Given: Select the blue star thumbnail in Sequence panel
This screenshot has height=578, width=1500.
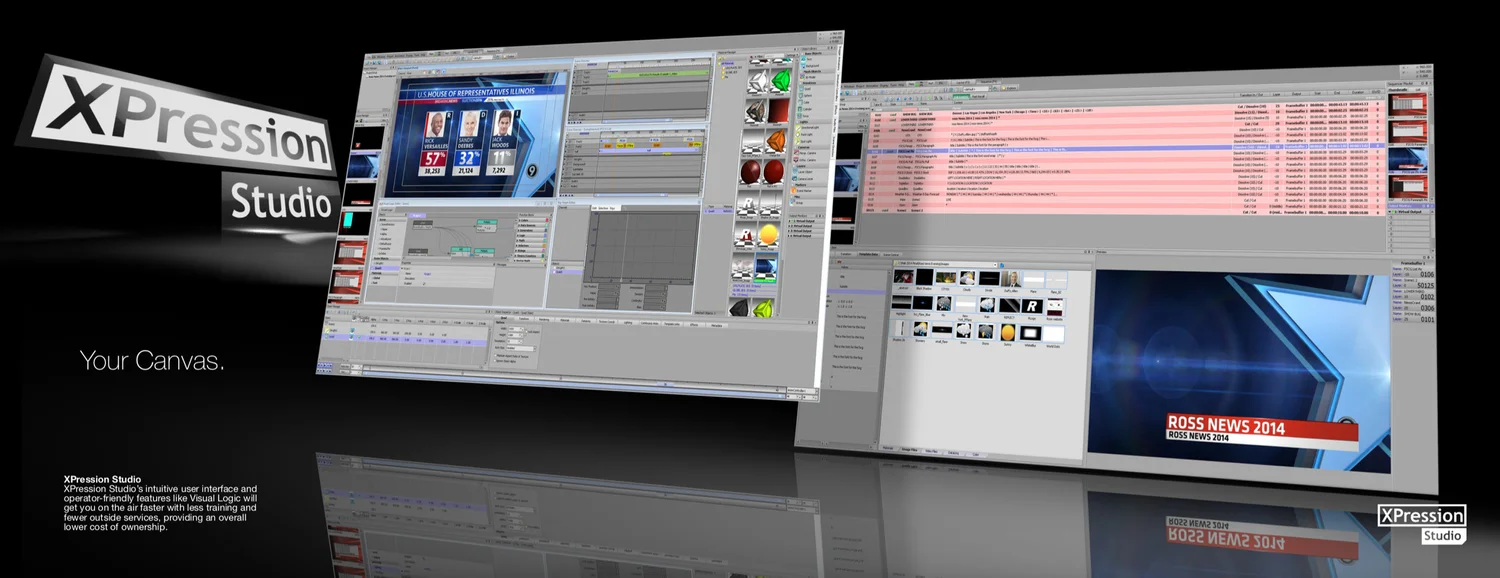Looking at the screenshot, I should pos(1408,159).
